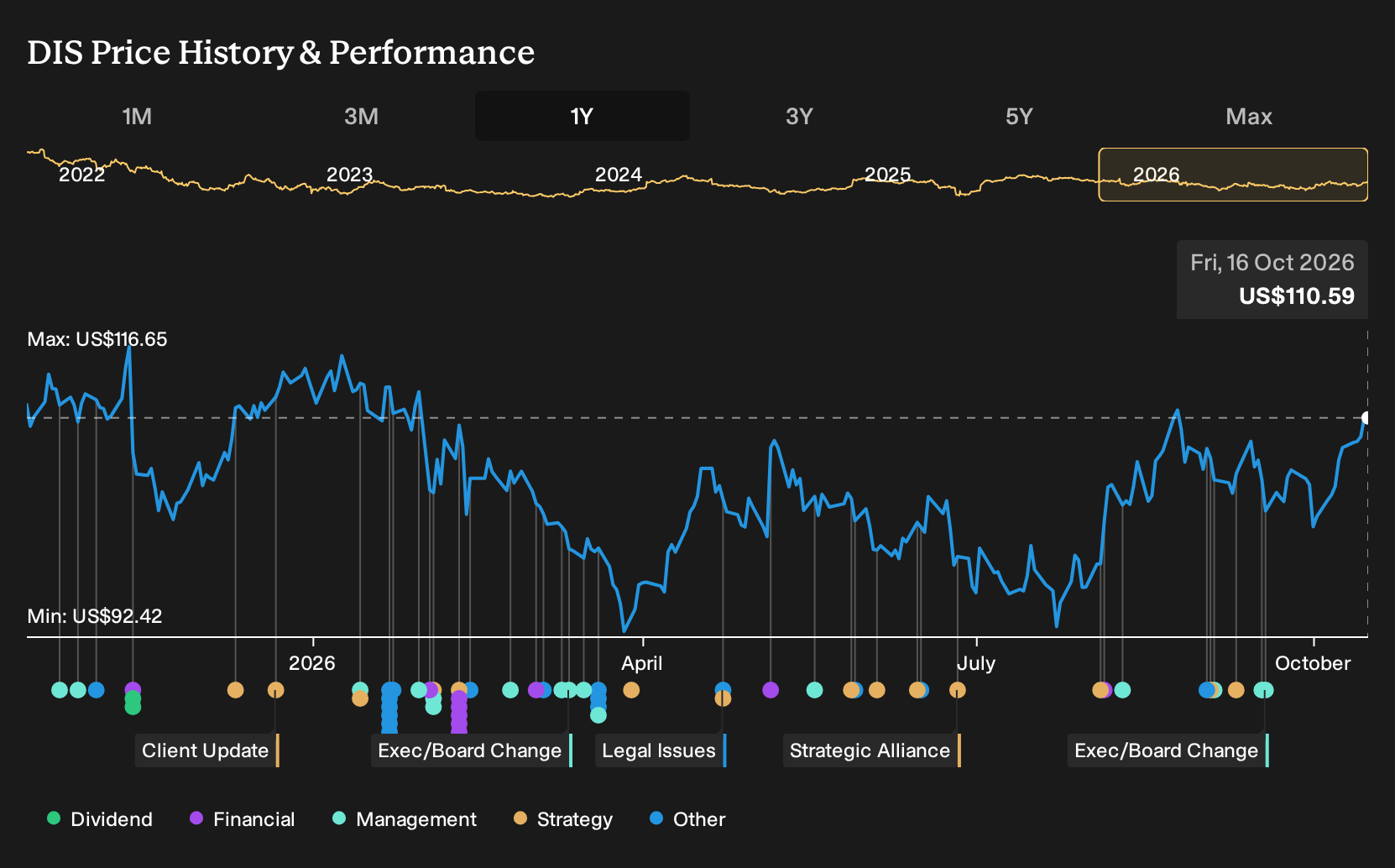Toggle the Financial legend filter

pyautogui.click(x=243, y=819)
